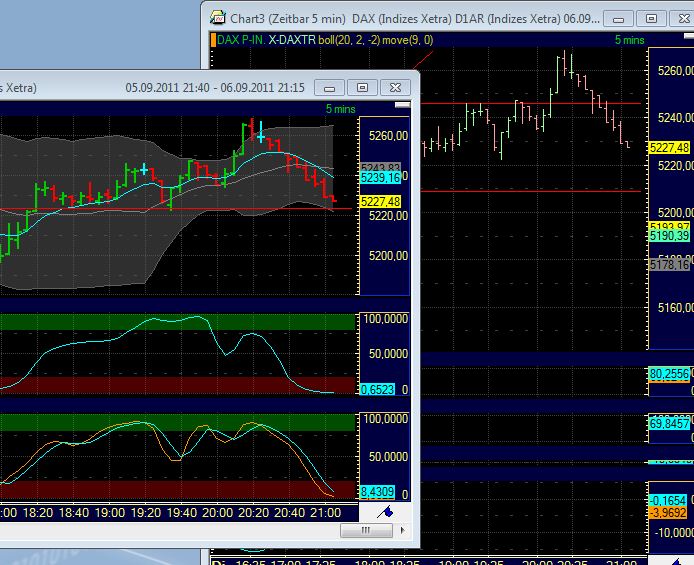
Task: Restore the front chart window size
Action: click(x=362, y=88)
